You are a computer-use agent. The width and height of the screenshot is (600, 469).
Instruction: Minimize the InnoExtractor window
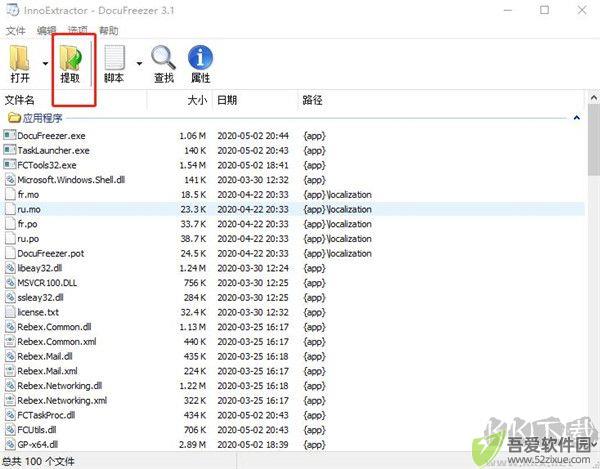click(x=508, y=10)
